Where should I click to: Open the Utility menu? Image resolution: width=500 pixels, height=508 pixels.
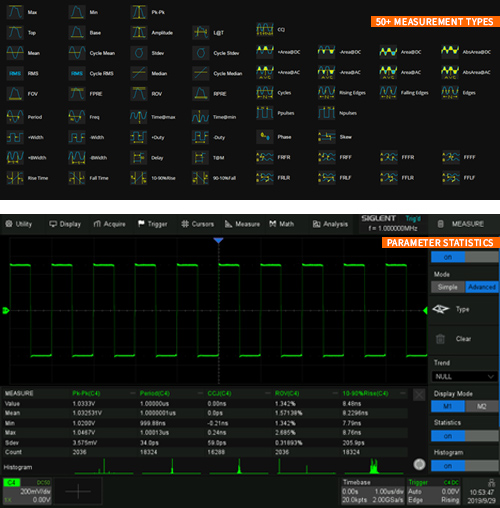point(19,224)
